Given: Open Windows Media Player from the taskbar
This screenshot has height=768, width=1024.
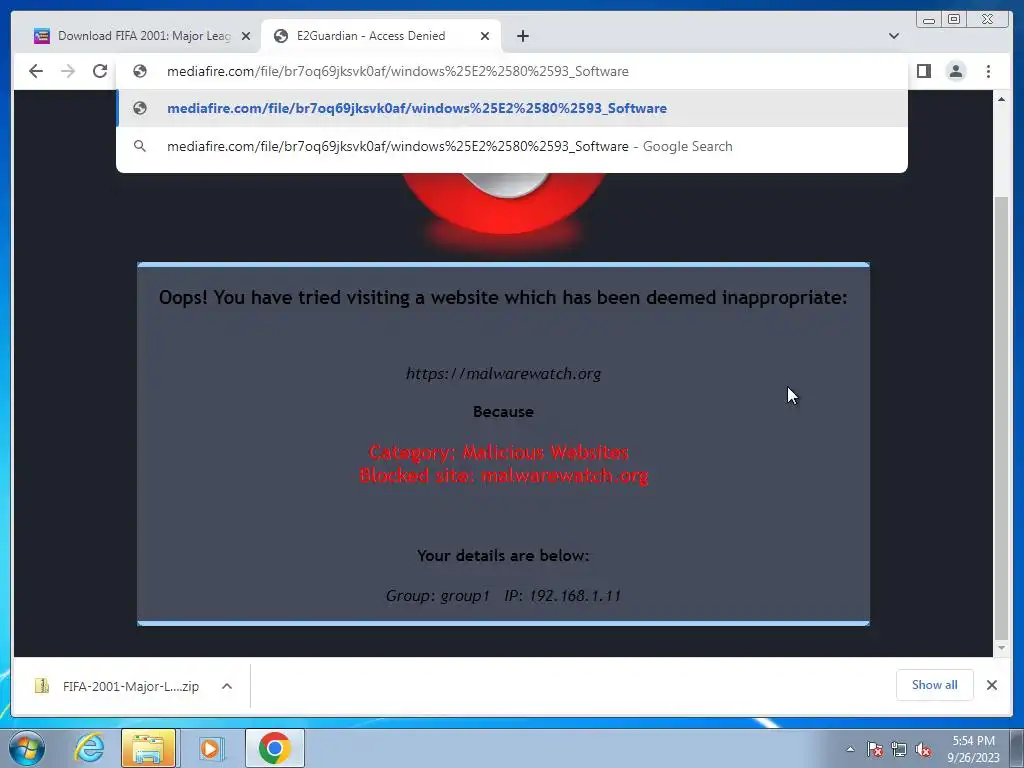Looking at the screenshot, I should (x=210, y=748).
